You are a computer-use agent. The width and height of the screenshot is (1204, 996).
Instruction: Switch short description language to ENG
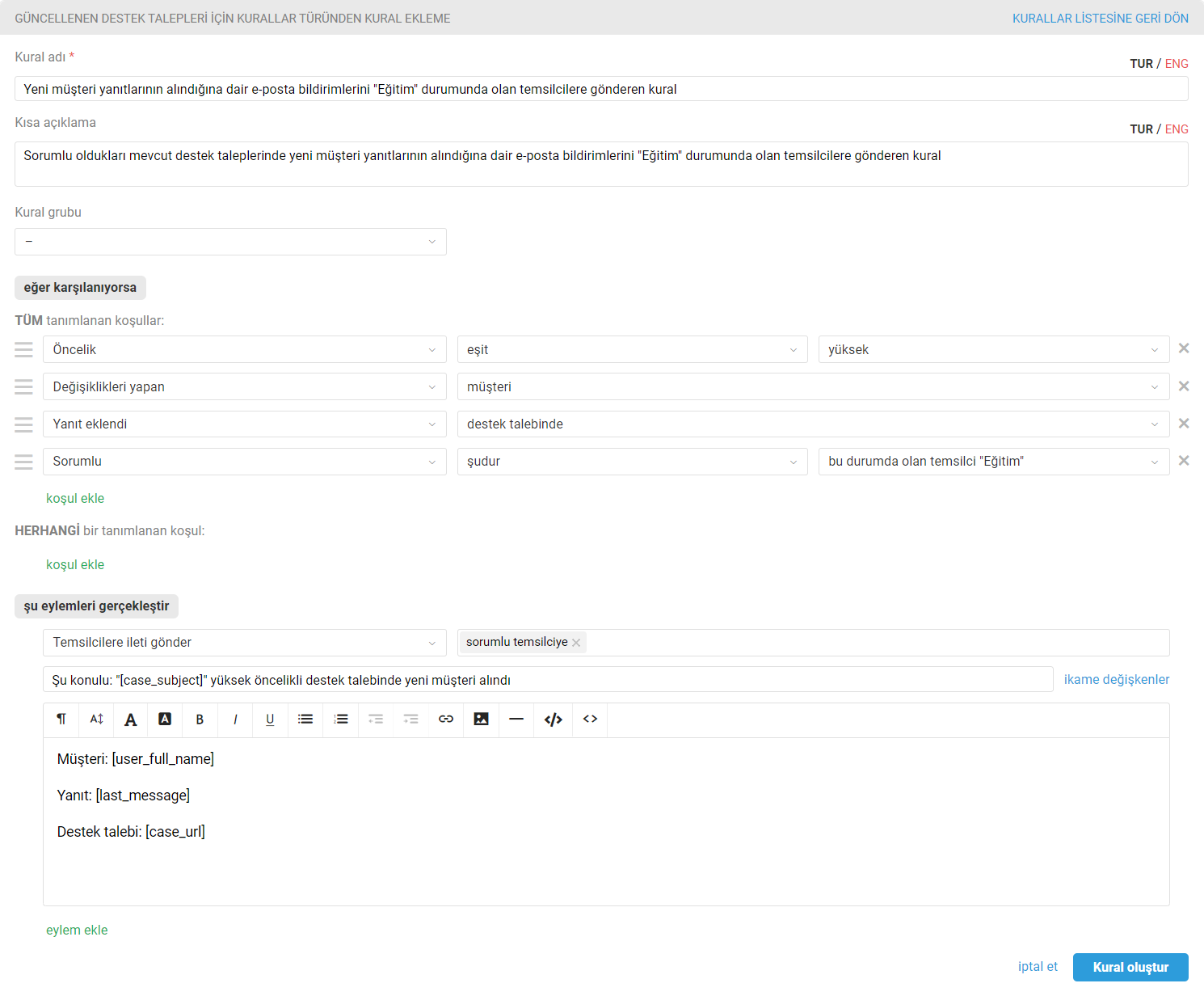pyautogui.click(x=1177, y=129)
